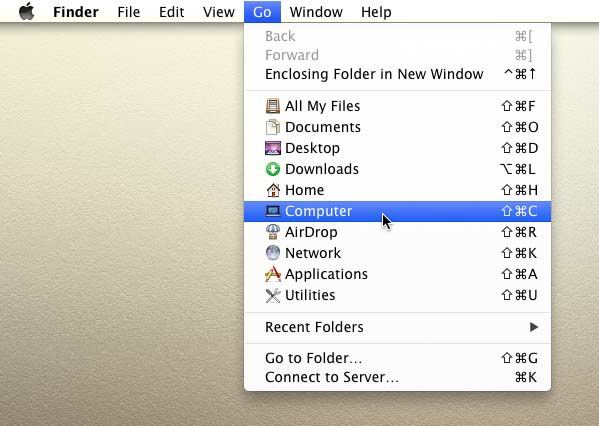Open the View menu
Screen dimensions: 599x426
219,12
